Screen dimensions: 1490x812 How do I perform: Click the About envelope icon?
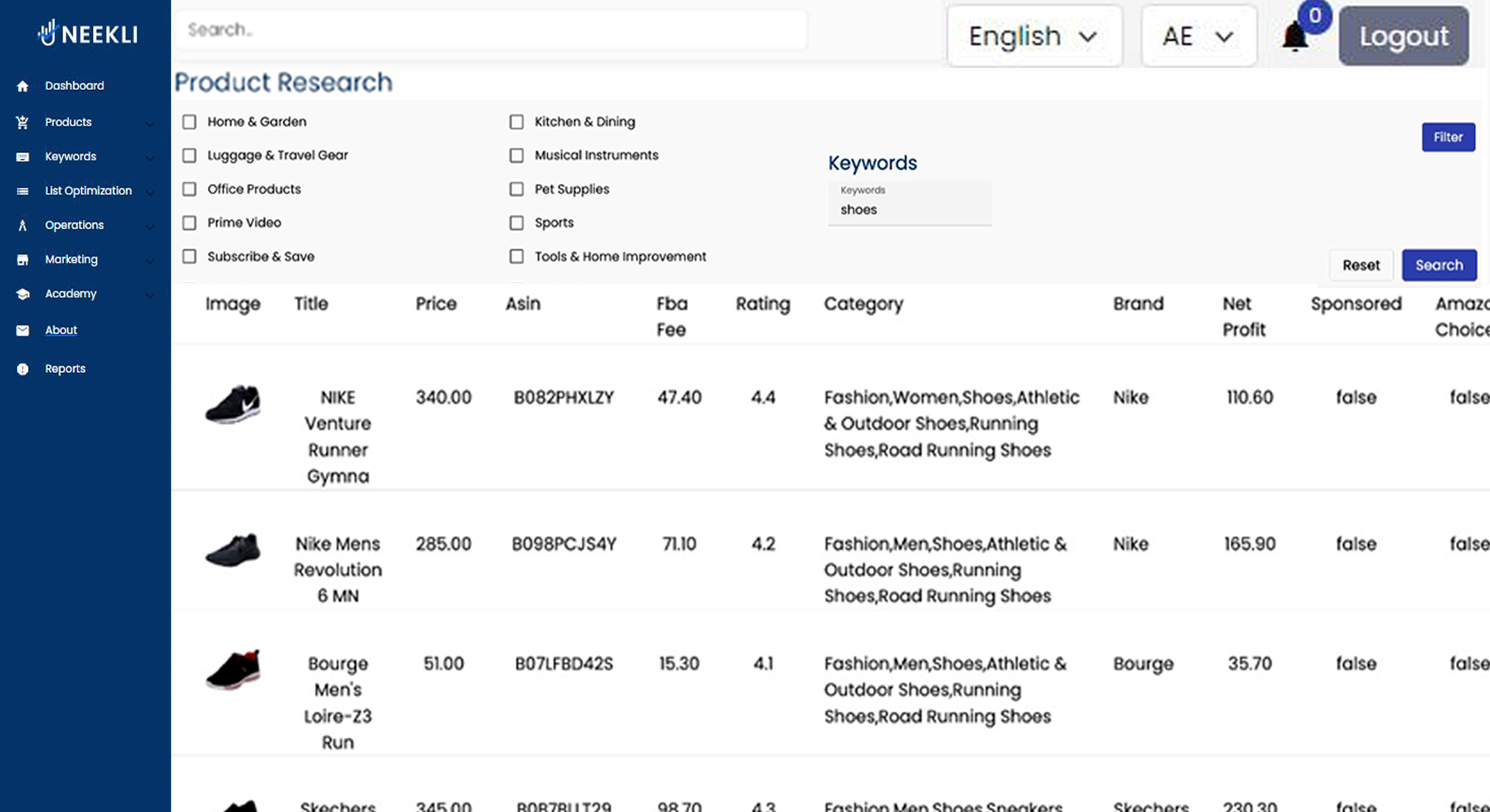23,331
